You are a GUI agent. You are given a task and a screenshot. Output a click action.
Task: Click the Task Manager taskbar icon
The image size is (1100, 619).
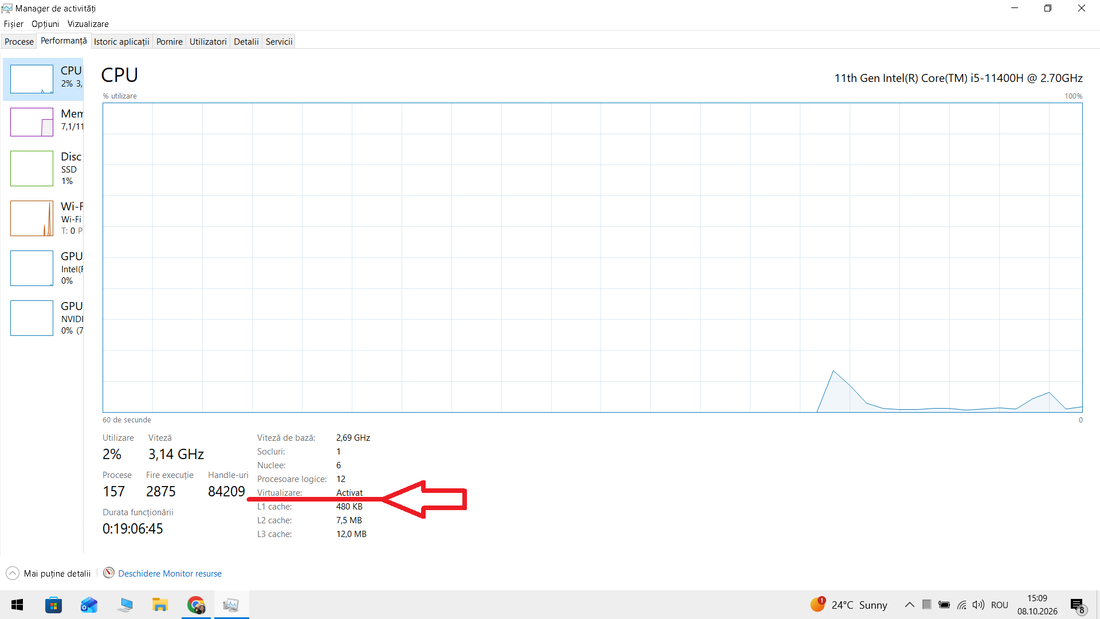coord(232,605)
